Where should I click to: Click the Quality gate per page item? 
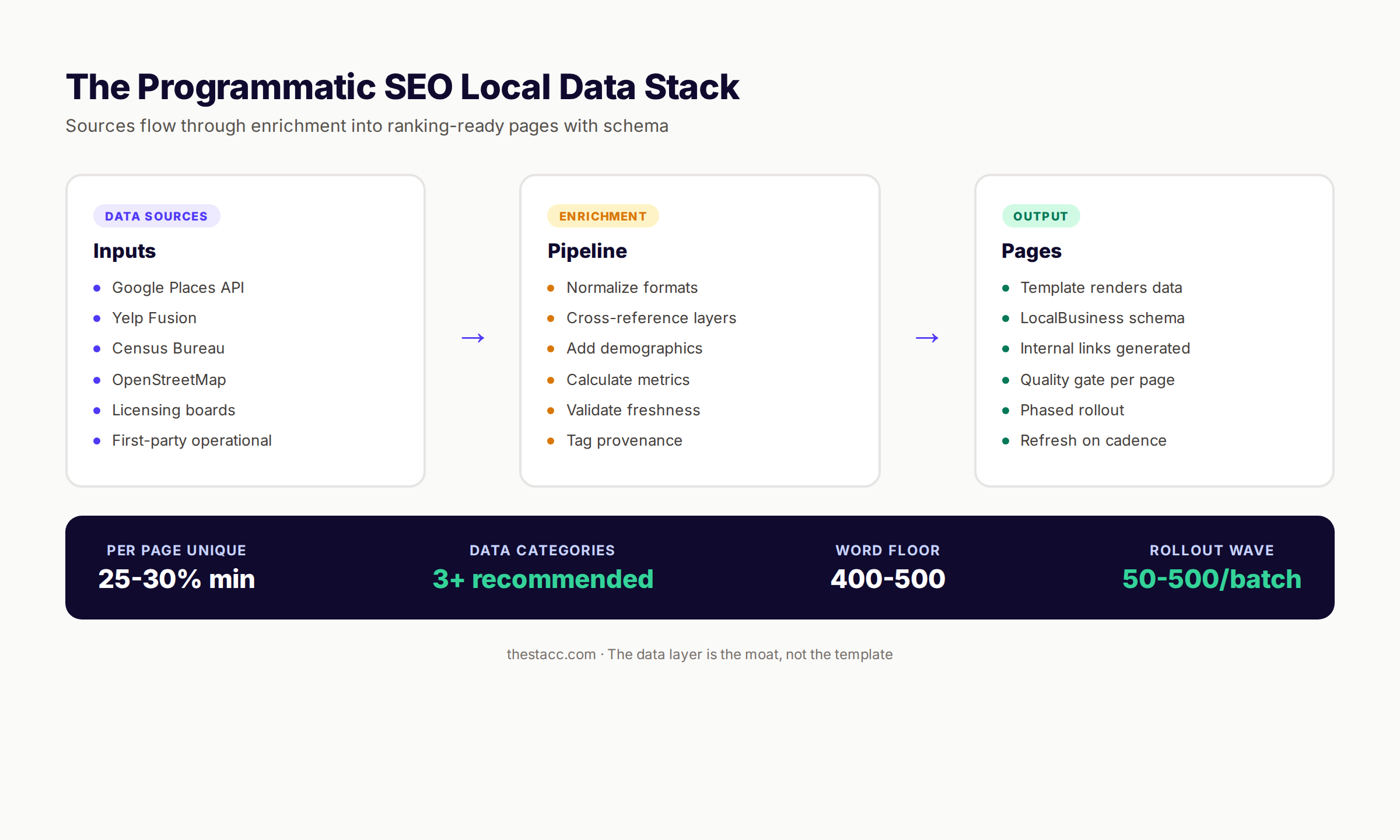coord(1097,380)
